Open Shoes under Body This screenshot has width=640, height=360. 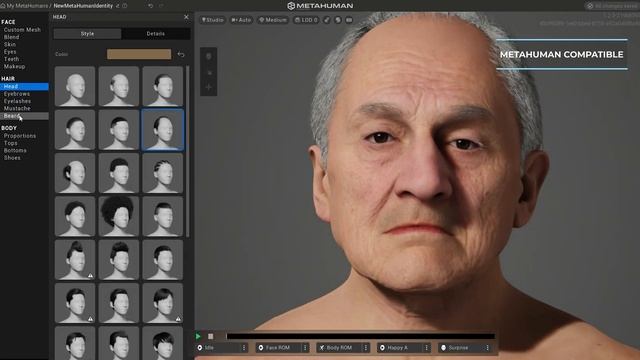12,158
